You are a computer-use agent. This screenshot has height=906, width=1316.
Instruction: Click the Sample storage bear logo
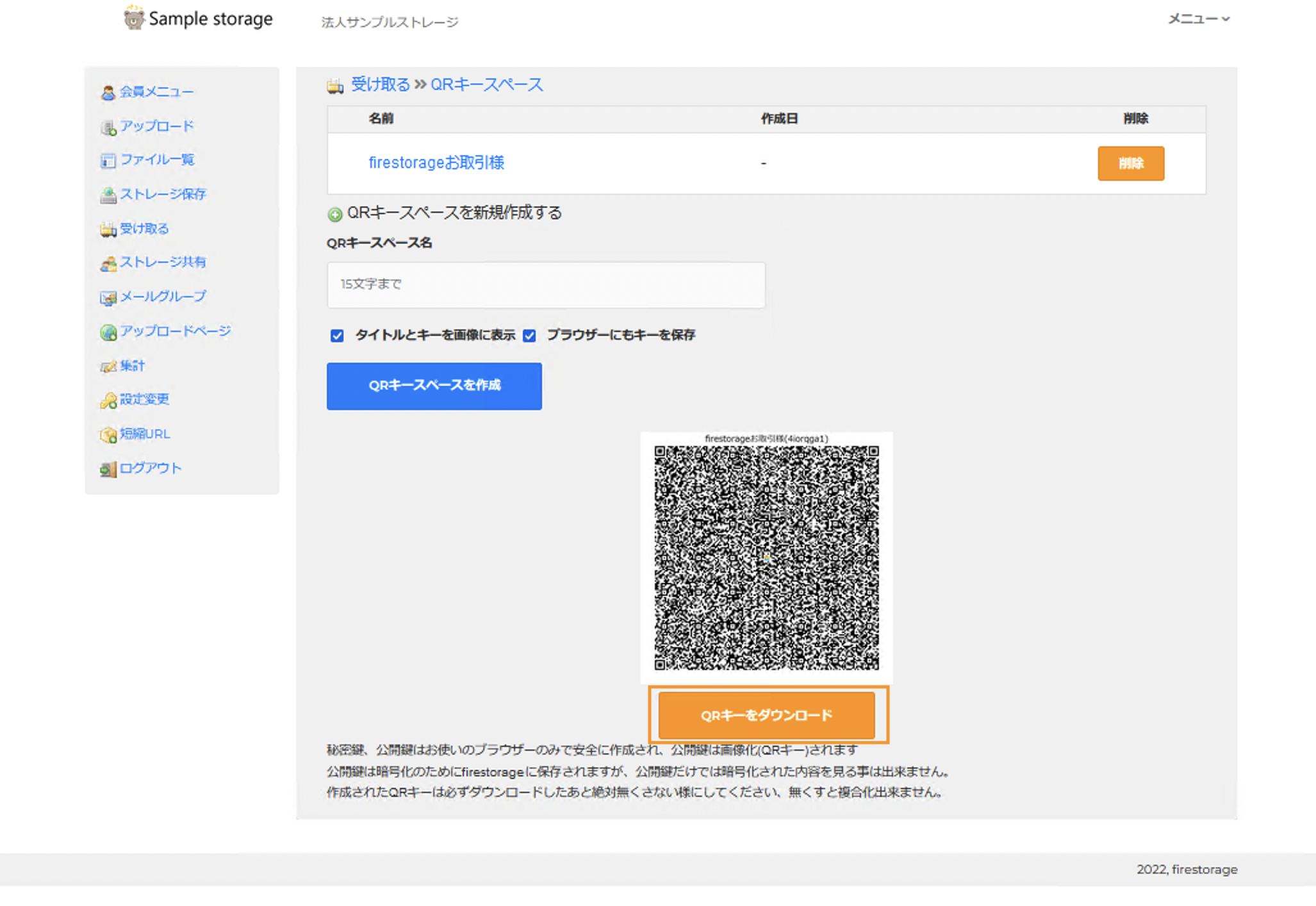(133, 17)
